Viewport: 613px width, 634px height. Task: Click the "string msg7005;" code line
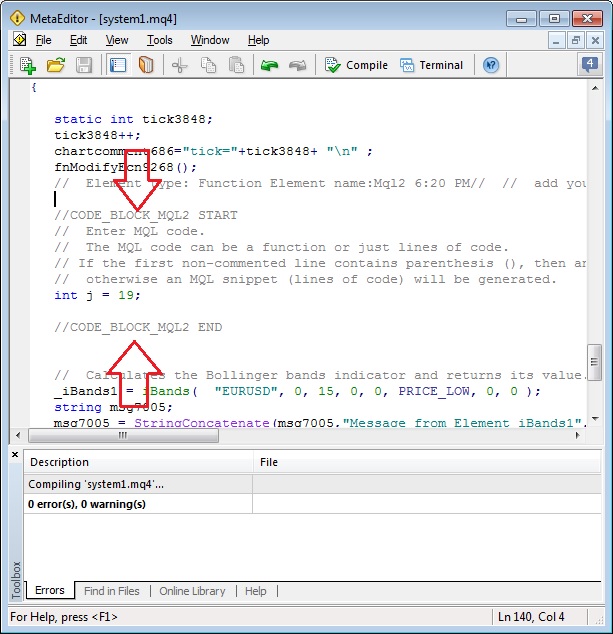pos(113,407)
